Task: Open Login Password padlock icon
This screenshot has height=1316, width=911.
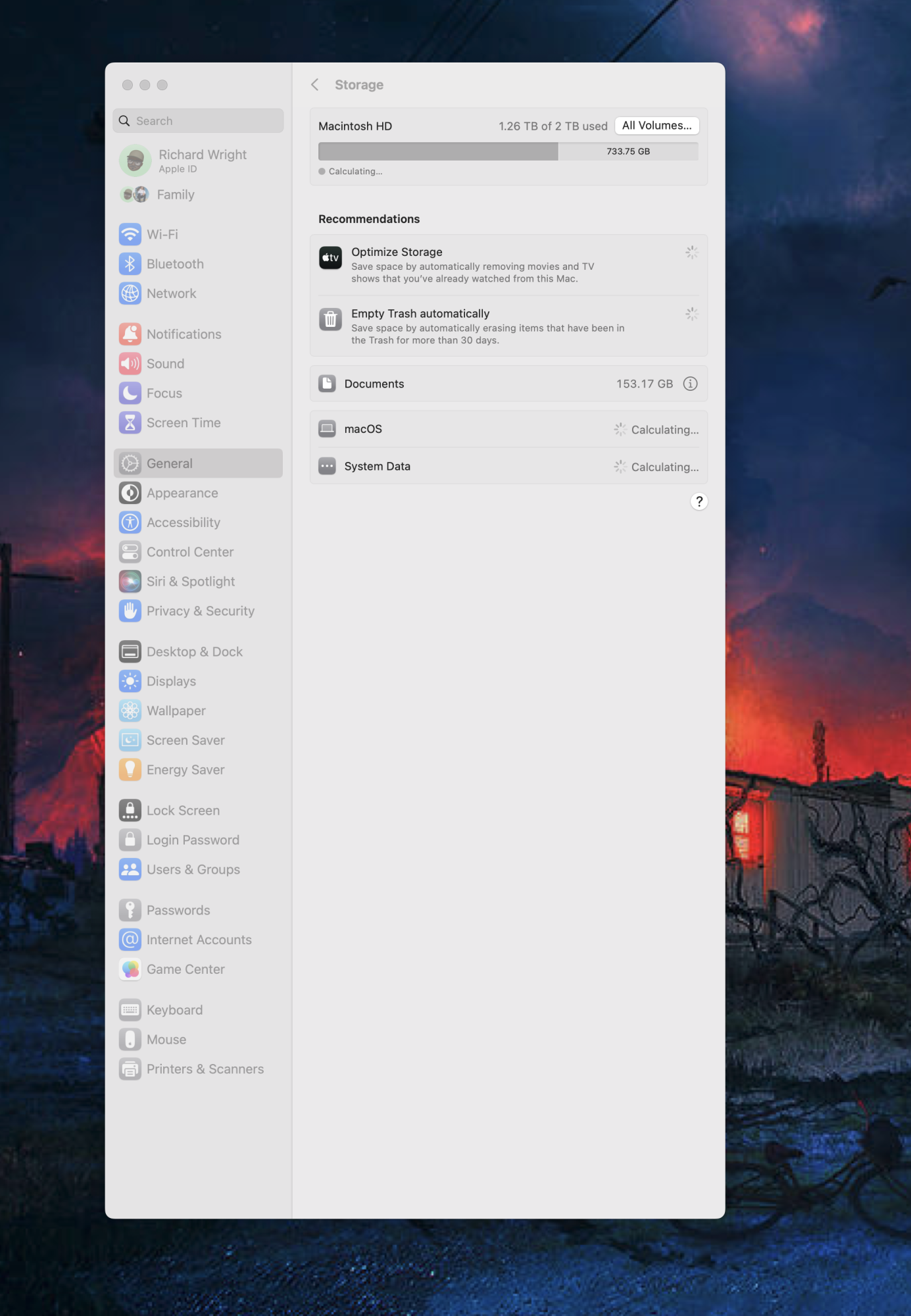Action: click(130, 840)
